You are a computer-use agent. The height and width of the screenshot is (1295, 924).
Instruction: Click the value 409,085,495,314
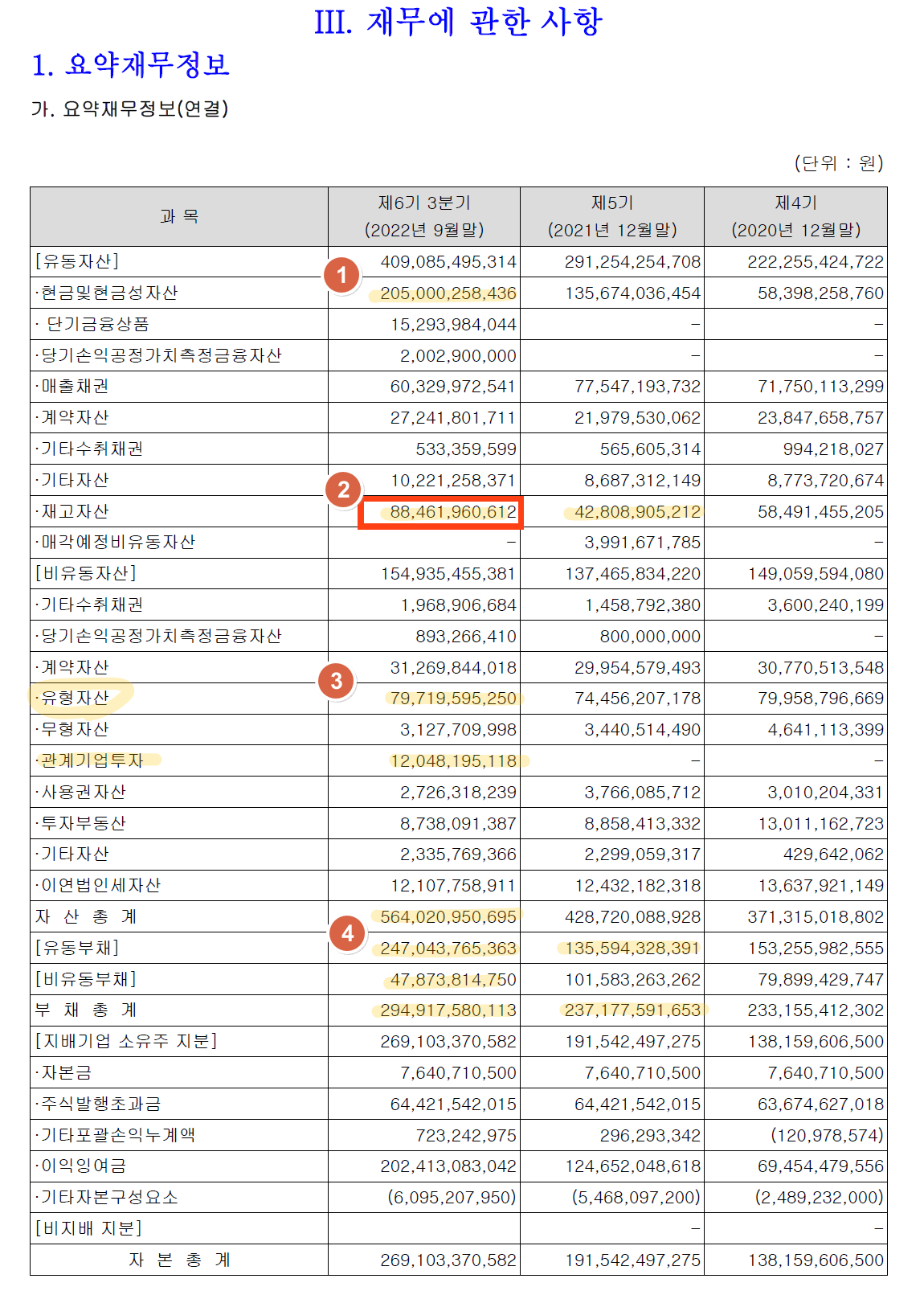[448, 262]
